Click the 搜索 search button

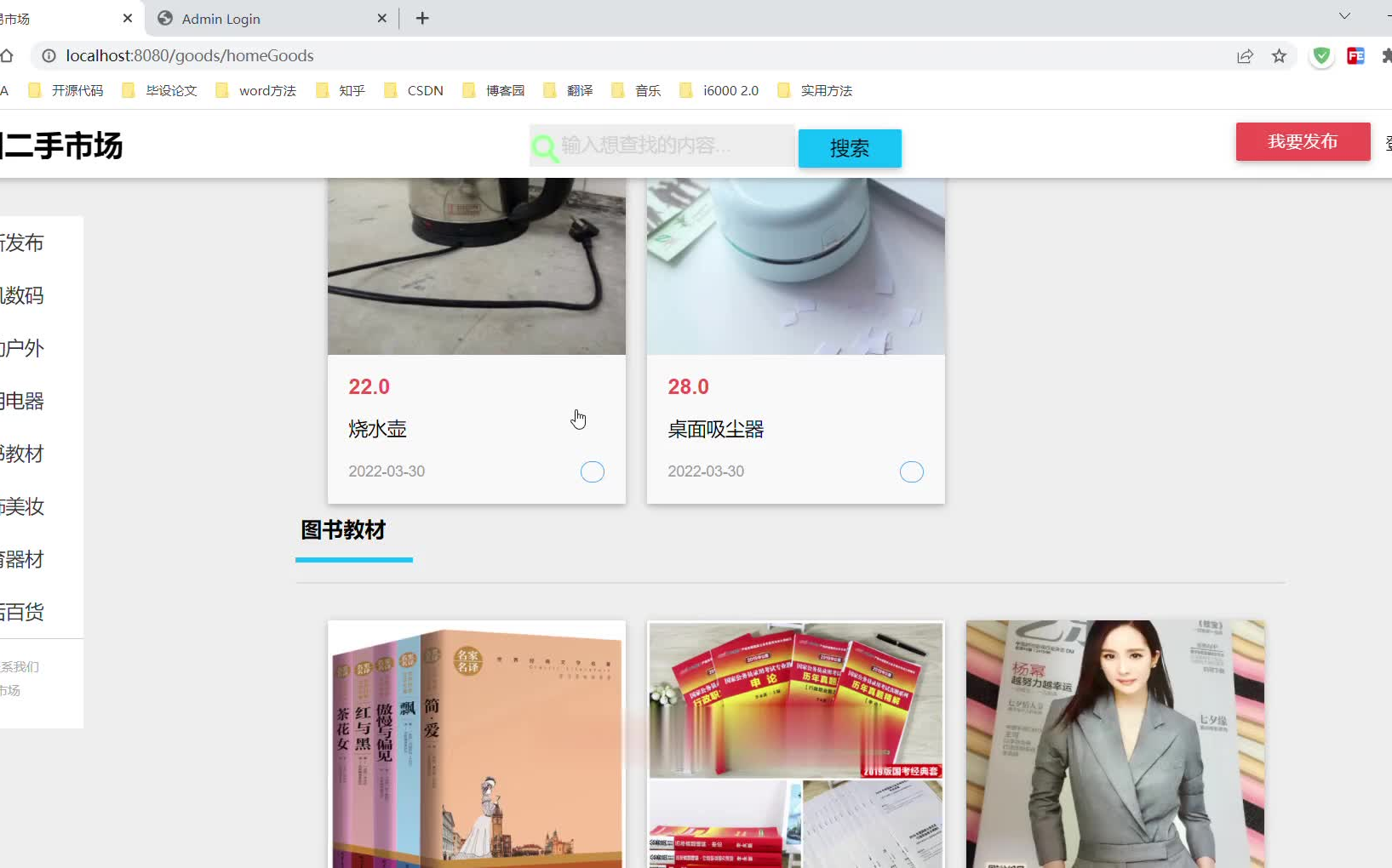[849, 147]
